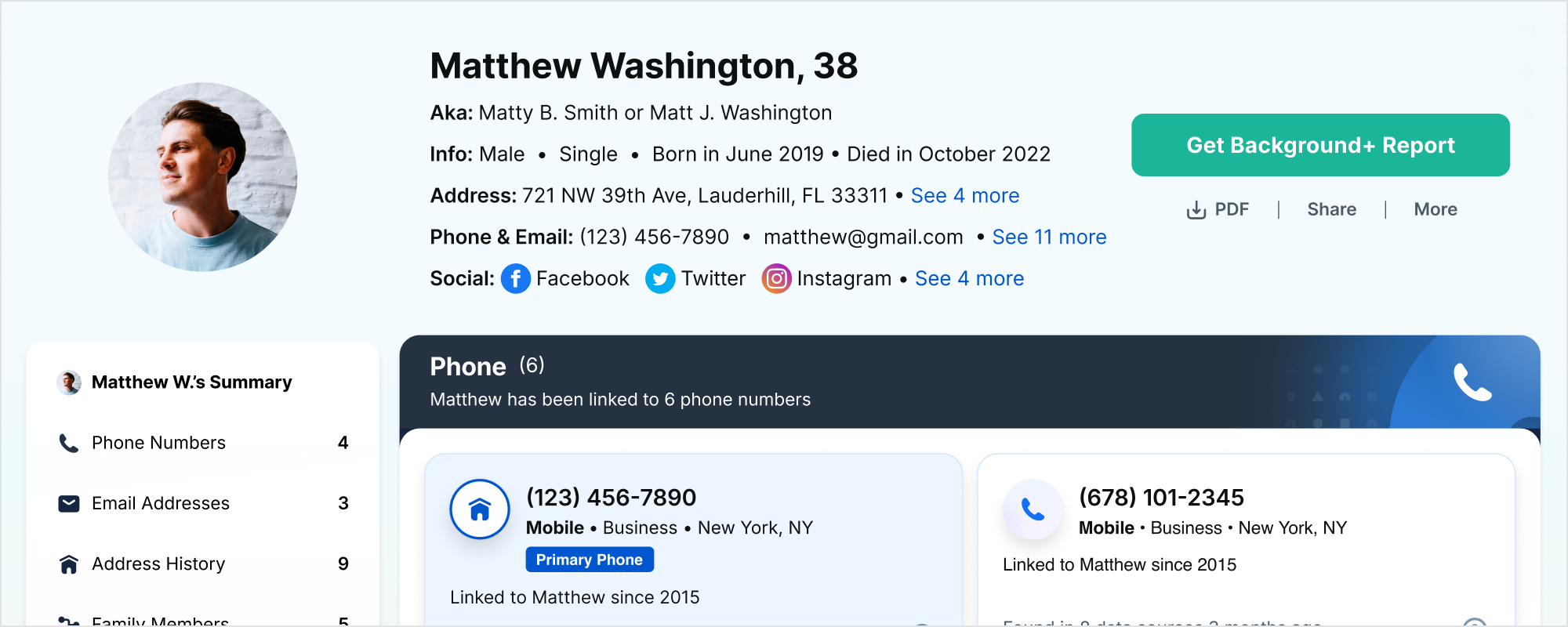Go to Phone Numbers sidebar section
The image size is (1568, 627).
point(158,443)
